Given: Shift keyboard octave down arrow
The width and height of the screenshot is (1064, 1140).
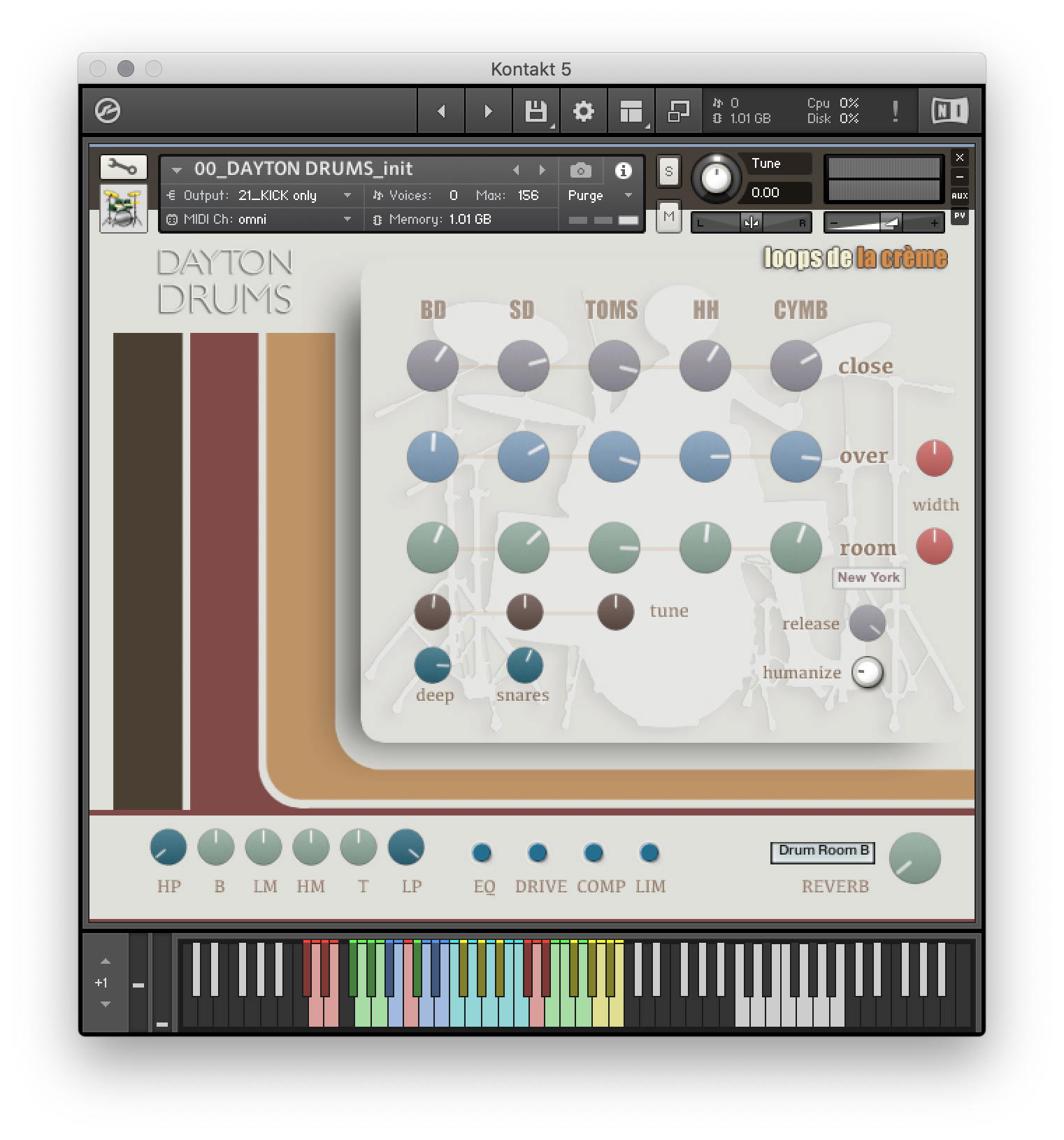Looking at the screenshot, I should click(x=106, y=1004).
